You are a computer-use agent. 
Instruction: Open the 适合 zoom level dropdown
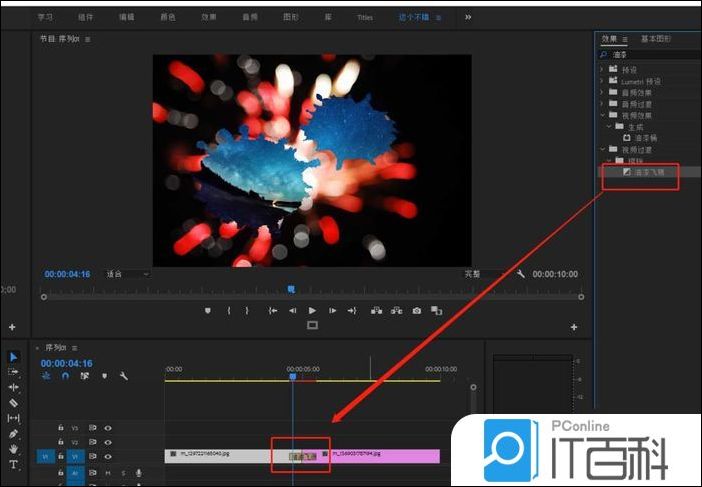tap(127, 274)
